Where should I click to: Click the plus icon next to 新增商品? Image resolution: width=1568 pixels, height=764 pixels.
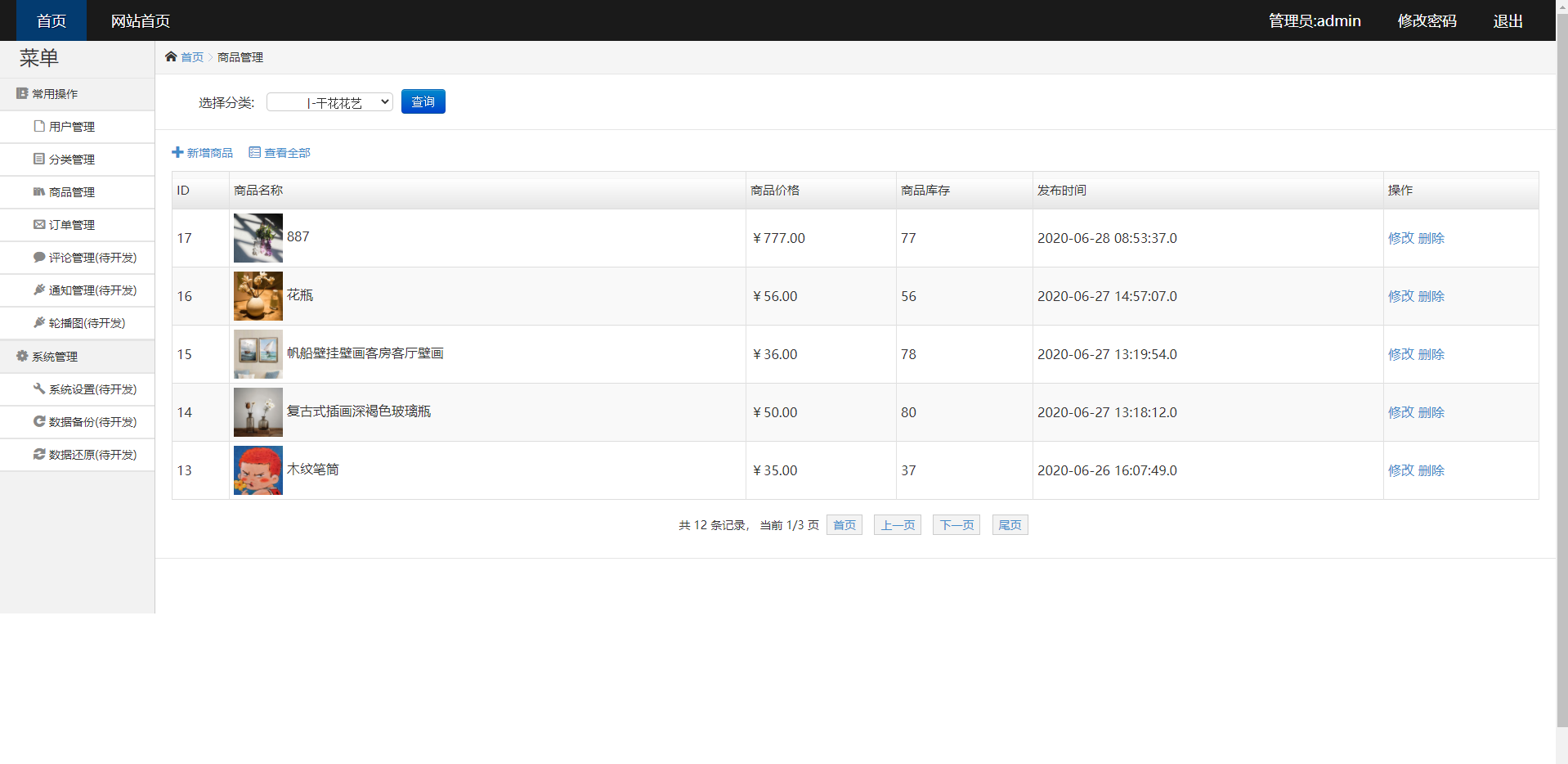click(x=177, y=152)
